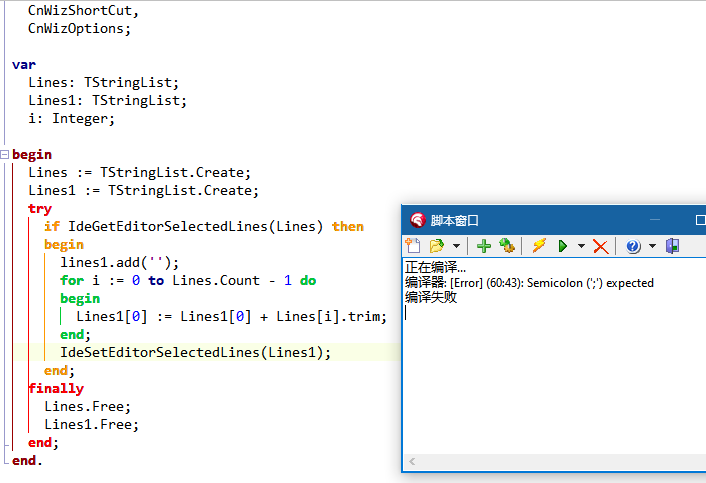Minimize the script window

pyautogui.click(x=656, y=220)
